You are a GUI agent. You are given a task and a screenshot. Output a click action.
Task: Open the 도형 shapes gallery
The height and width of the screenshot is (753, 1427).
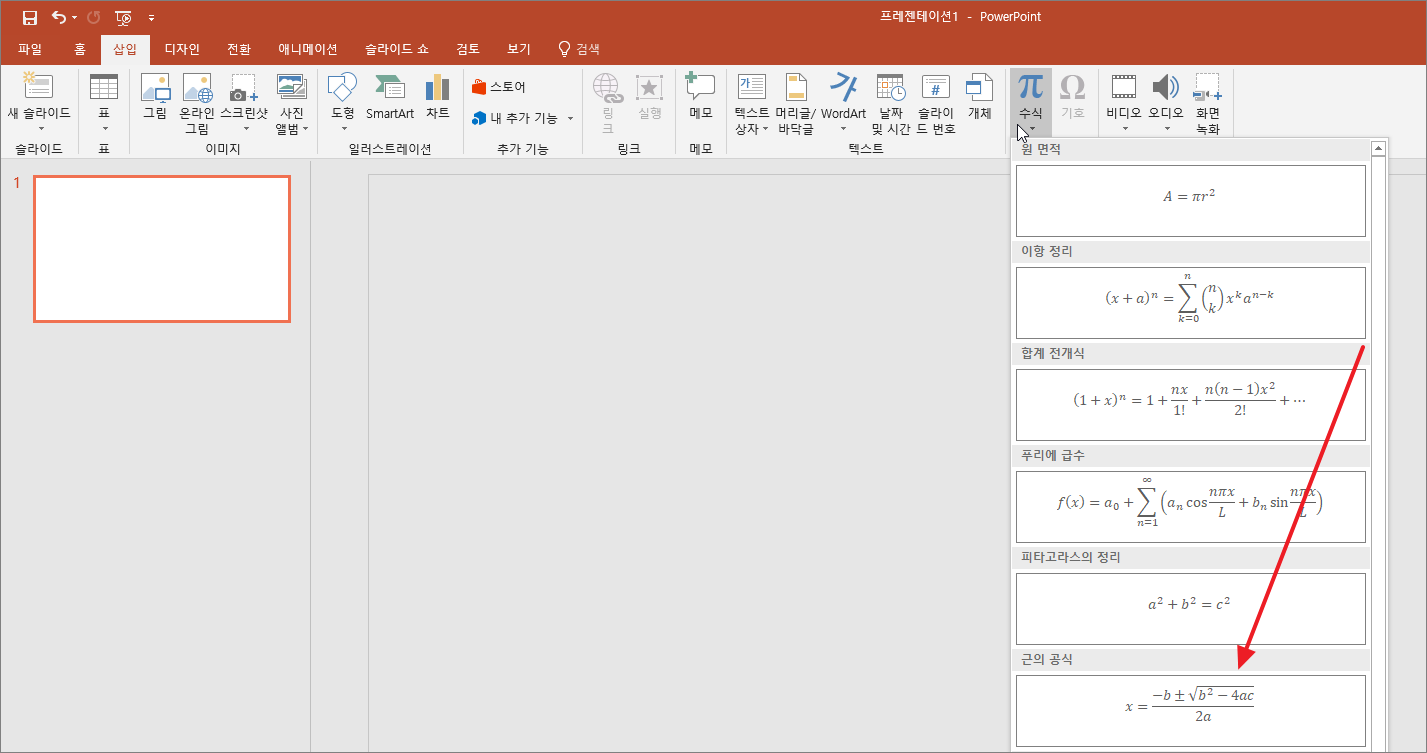343,102
